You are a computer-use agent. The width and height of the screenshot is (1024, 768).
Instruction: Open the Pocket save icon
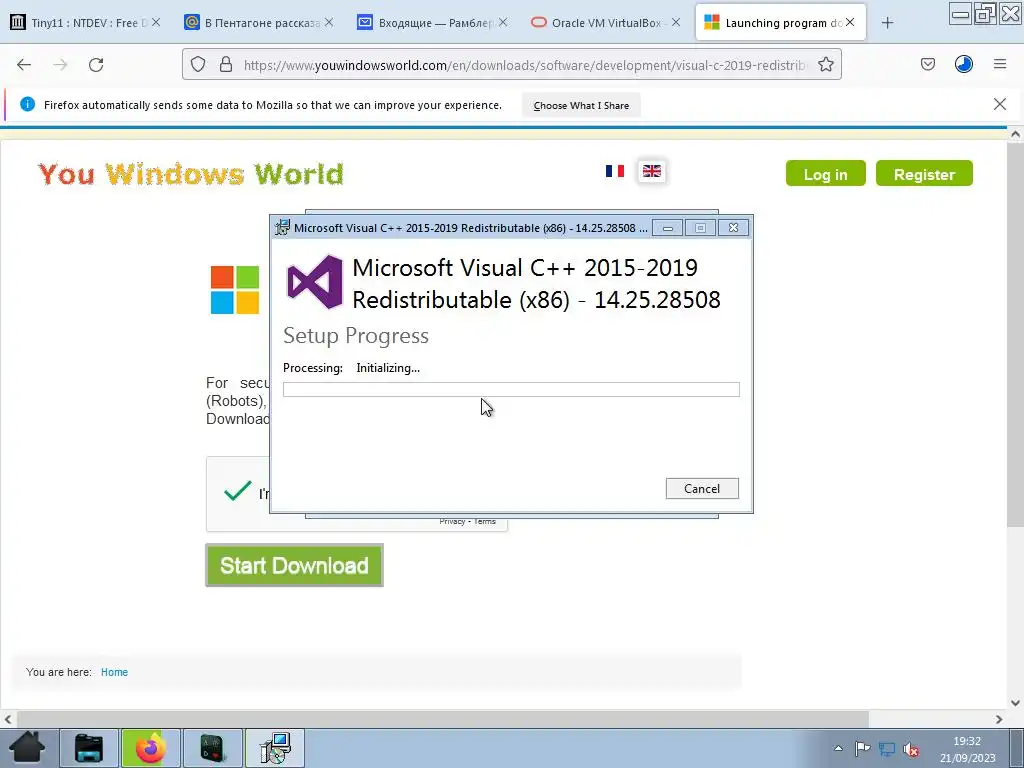[x=927, y=64]
